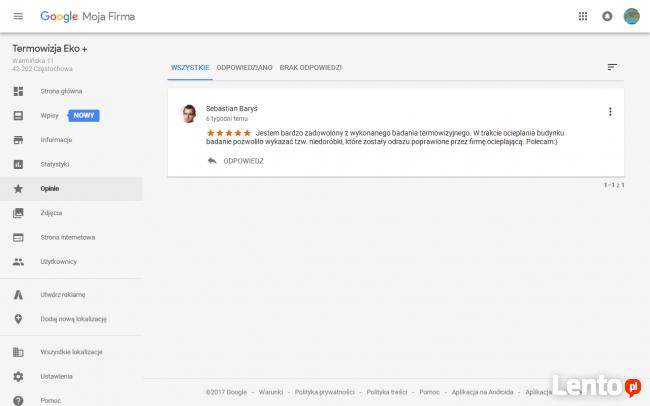Click the Strona główna dashboard icon

click(18, 91)
